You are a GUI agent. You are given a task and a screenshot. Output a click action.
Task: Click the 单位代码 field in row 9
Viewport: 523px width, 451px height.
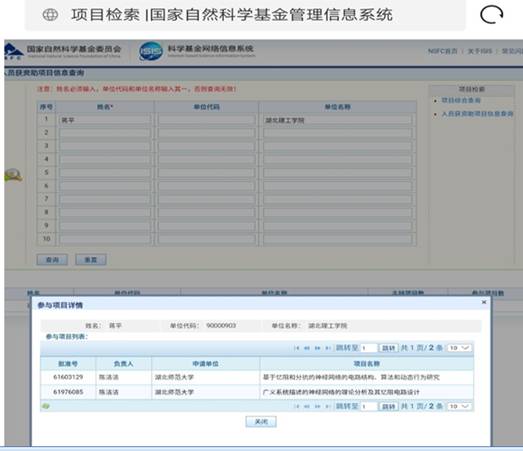tap(206, 226)
